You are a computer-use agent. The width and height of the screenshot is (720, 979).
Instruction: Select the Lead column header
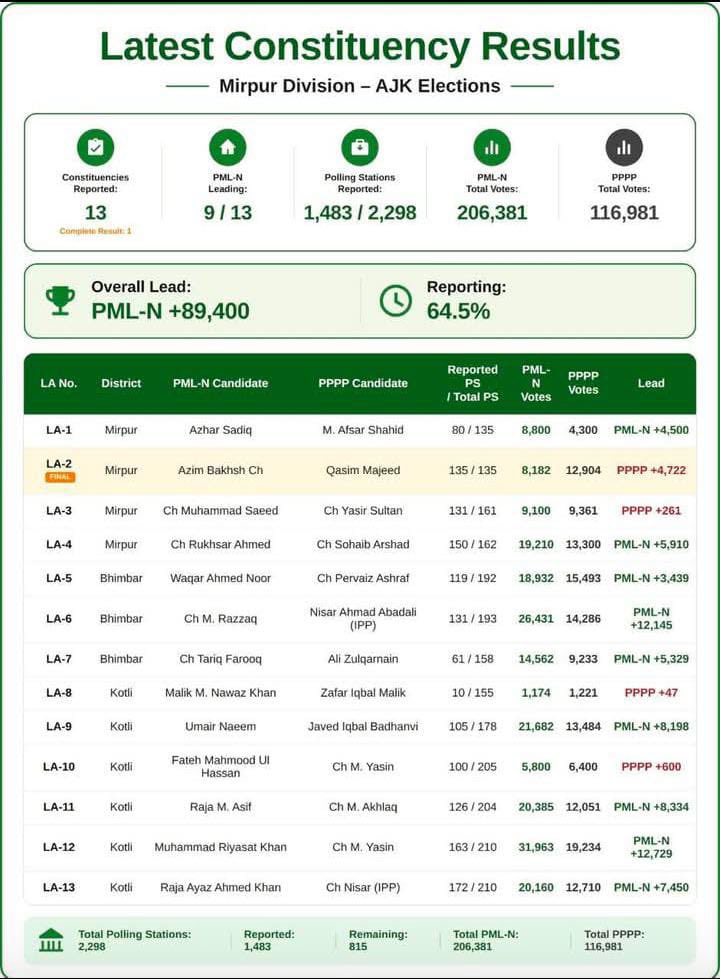click(651, 383)
